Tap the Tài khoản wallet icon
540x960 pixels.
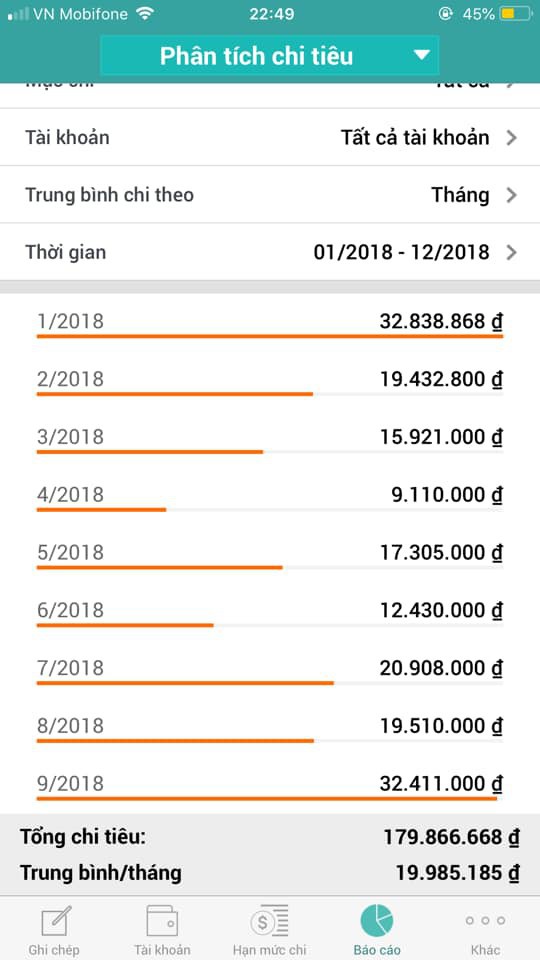coord(162,921)
